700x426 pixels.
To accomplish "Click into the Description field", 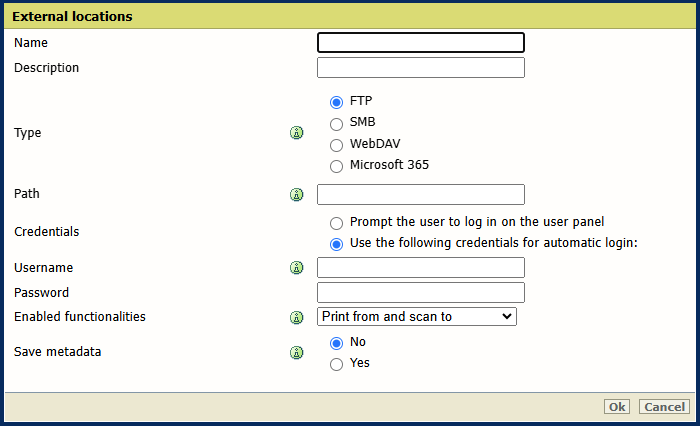I will [420, 68].
